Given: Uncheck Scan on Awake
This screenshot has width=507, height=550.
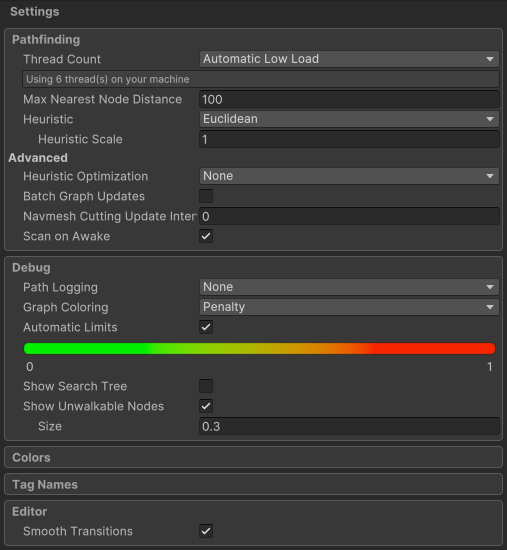Looking at the screenshot, I should 206,236.
